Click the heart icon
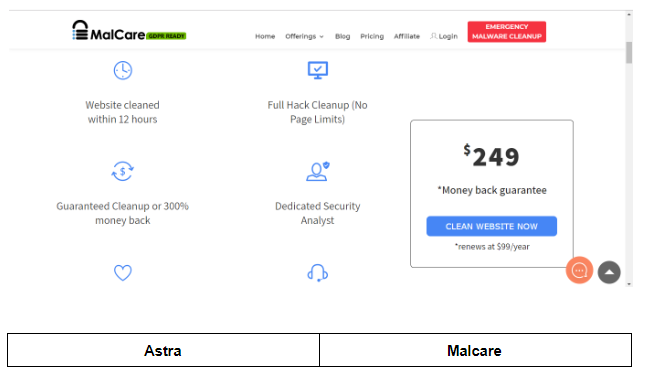Screen dimensions: 646x382 [x=123, y=272]
